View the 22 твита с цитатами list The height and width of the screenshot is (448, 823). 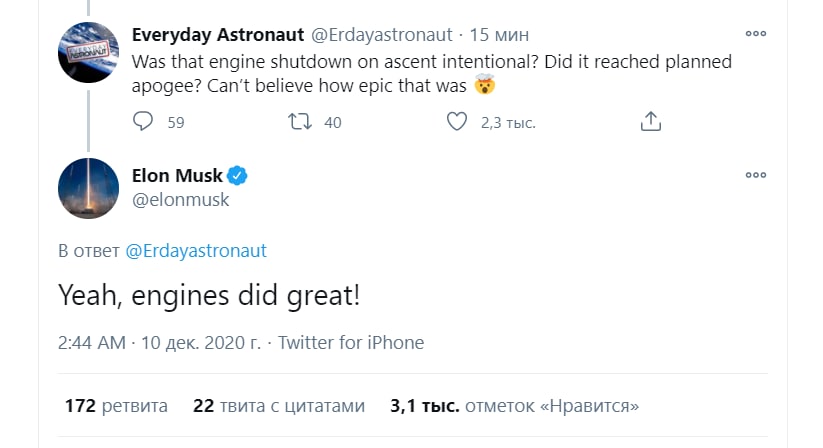pos(279,406)
